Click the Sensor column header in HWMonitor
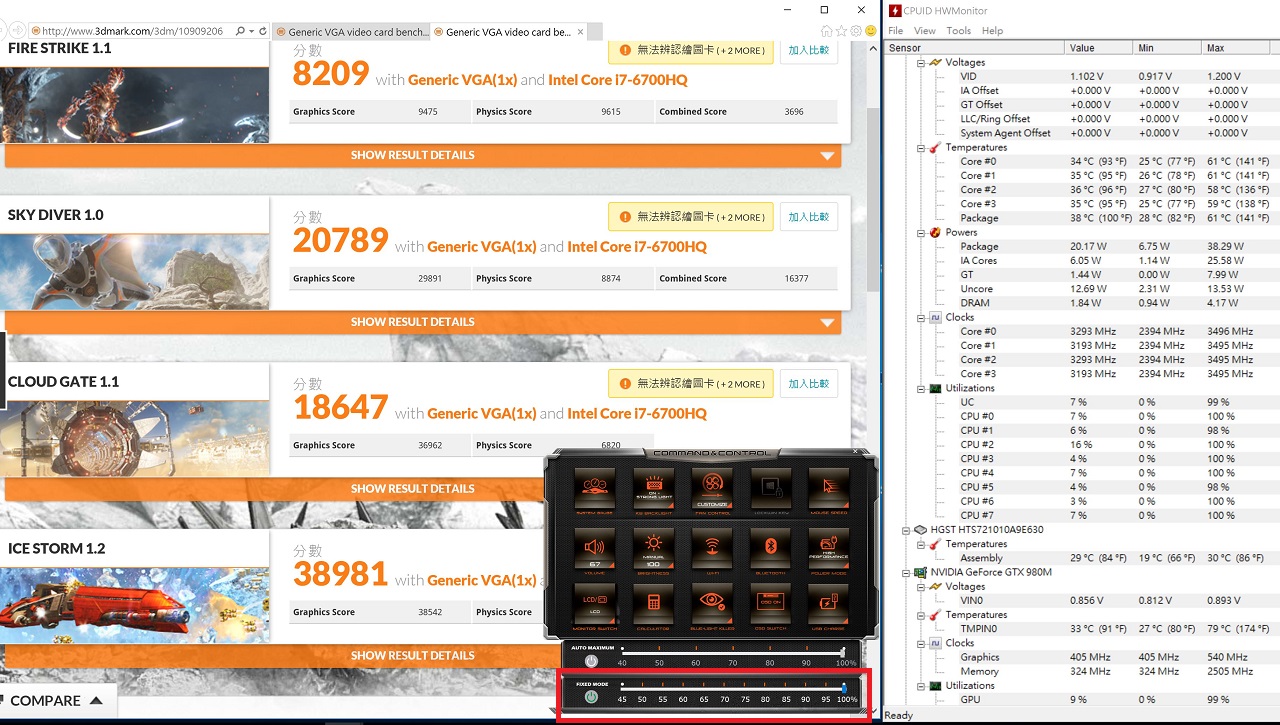 (x=975, y=48)
